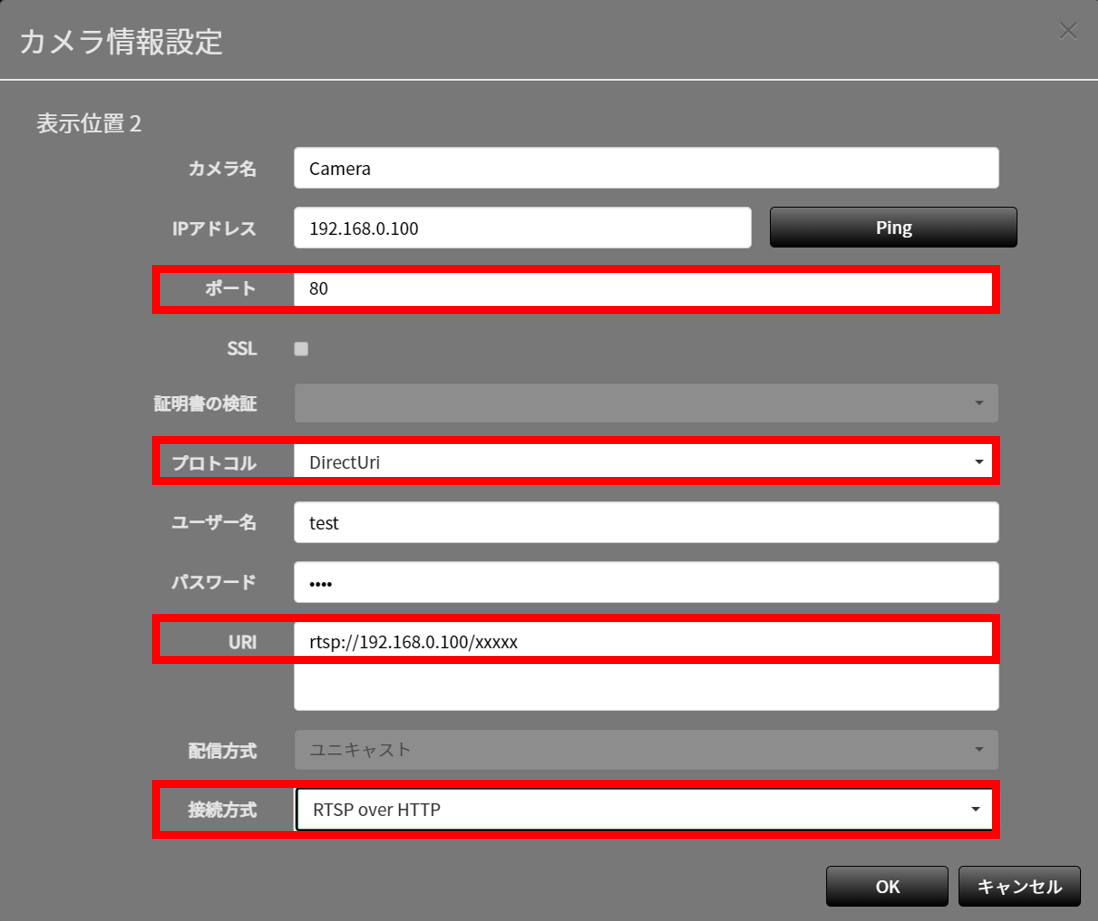
Task: Open the 接続方式 dropdown RTSP over HTTP
Action: pyautogui.click(x=644, y=810)
